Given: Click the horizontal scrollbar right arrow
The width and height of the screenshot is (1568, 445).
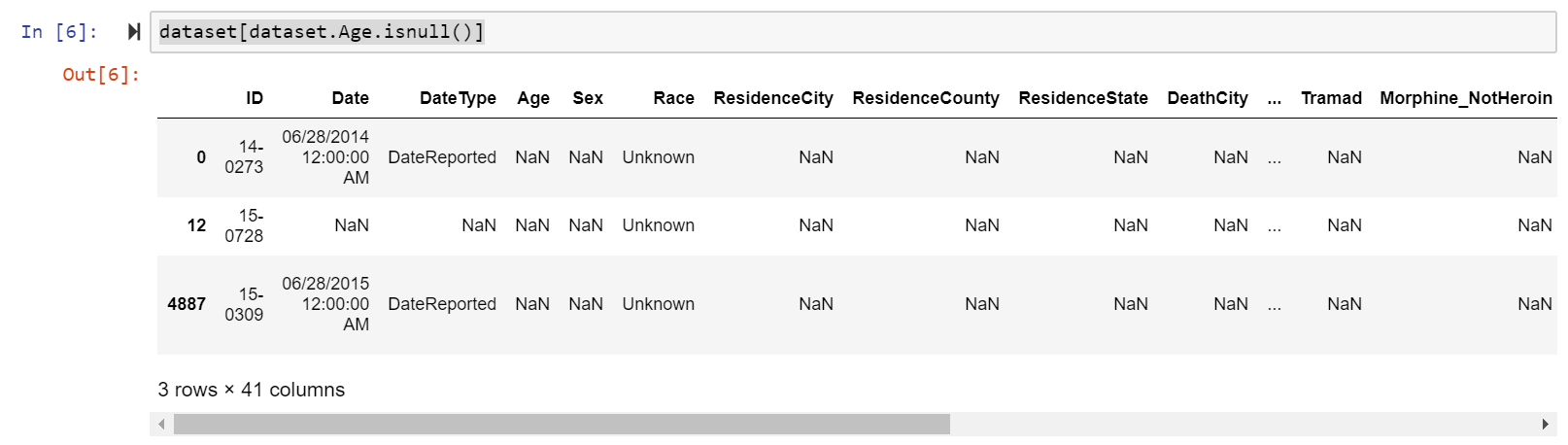Looking at the screenshot, I should click(x=1546, y=425).
